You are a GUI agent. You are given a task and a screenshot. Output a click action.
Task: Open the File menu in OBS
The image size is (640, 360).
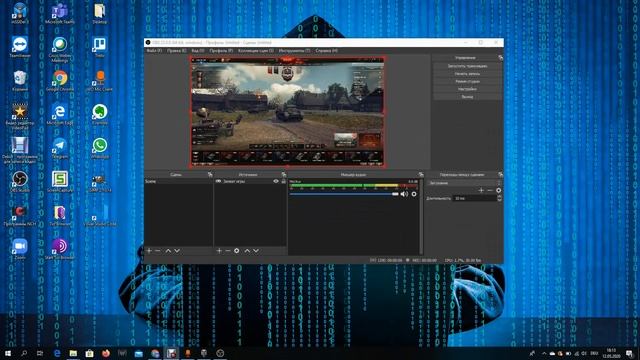[154, 51]
